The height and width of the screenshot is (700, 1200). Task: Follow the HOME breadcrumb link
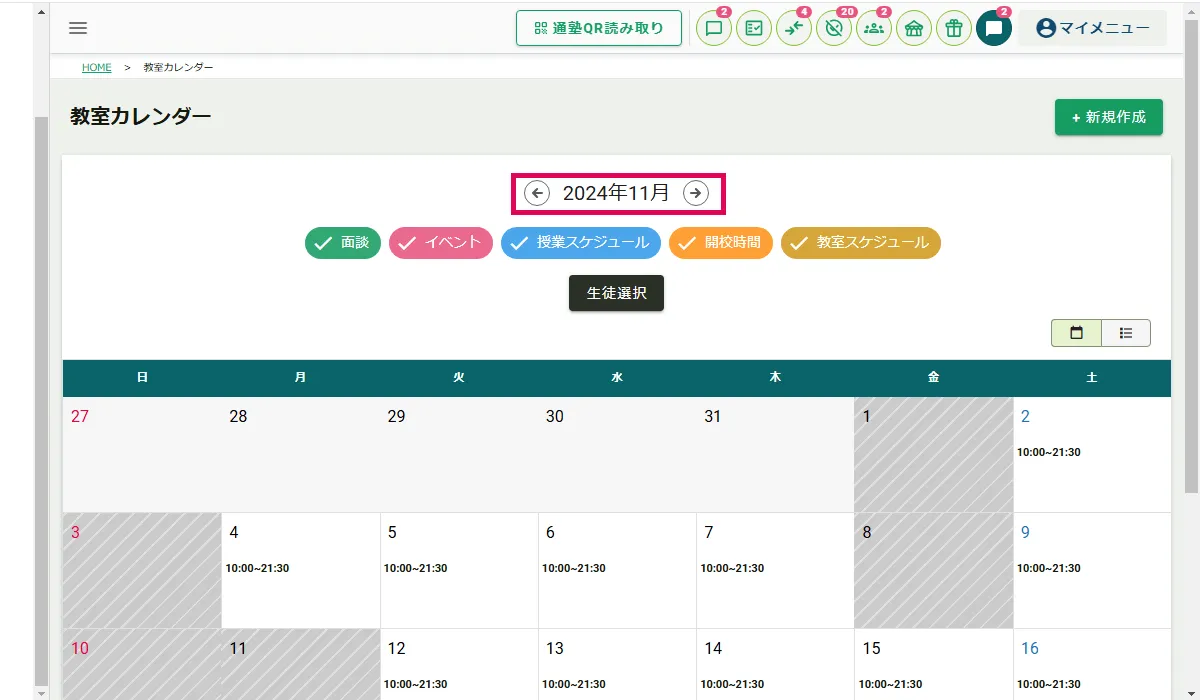(x=97, y=67)
